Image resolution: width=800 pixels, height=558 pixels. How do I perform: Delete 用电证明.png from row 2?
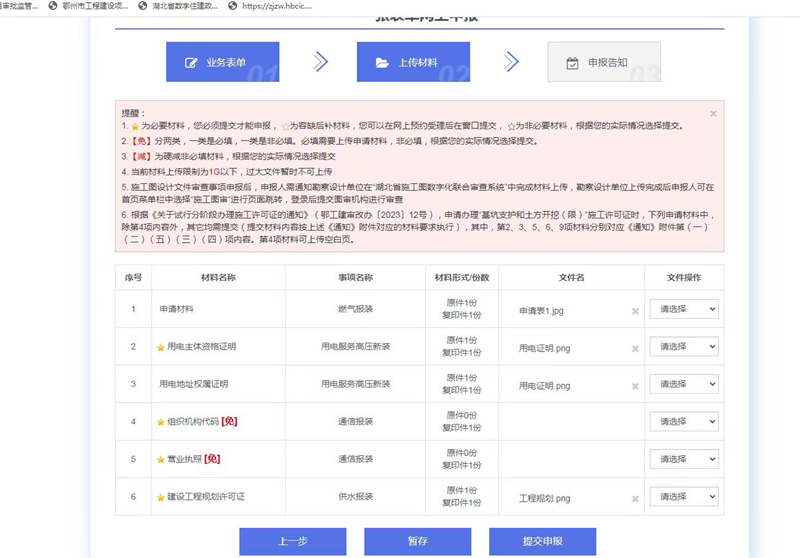pos(635,348)
